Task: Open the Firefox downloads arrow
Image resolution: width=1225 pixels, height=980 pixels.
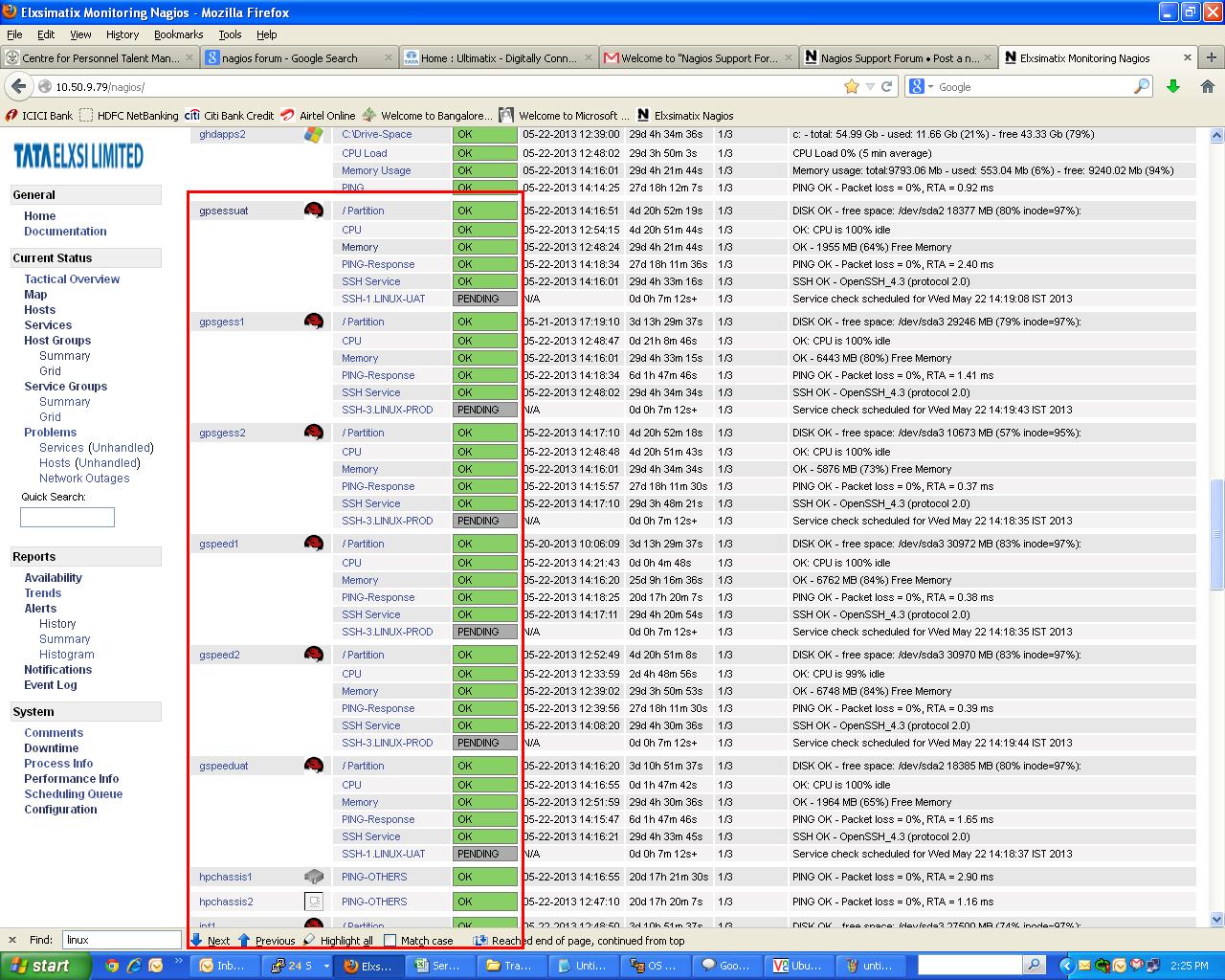Action: pos(1173,86)
